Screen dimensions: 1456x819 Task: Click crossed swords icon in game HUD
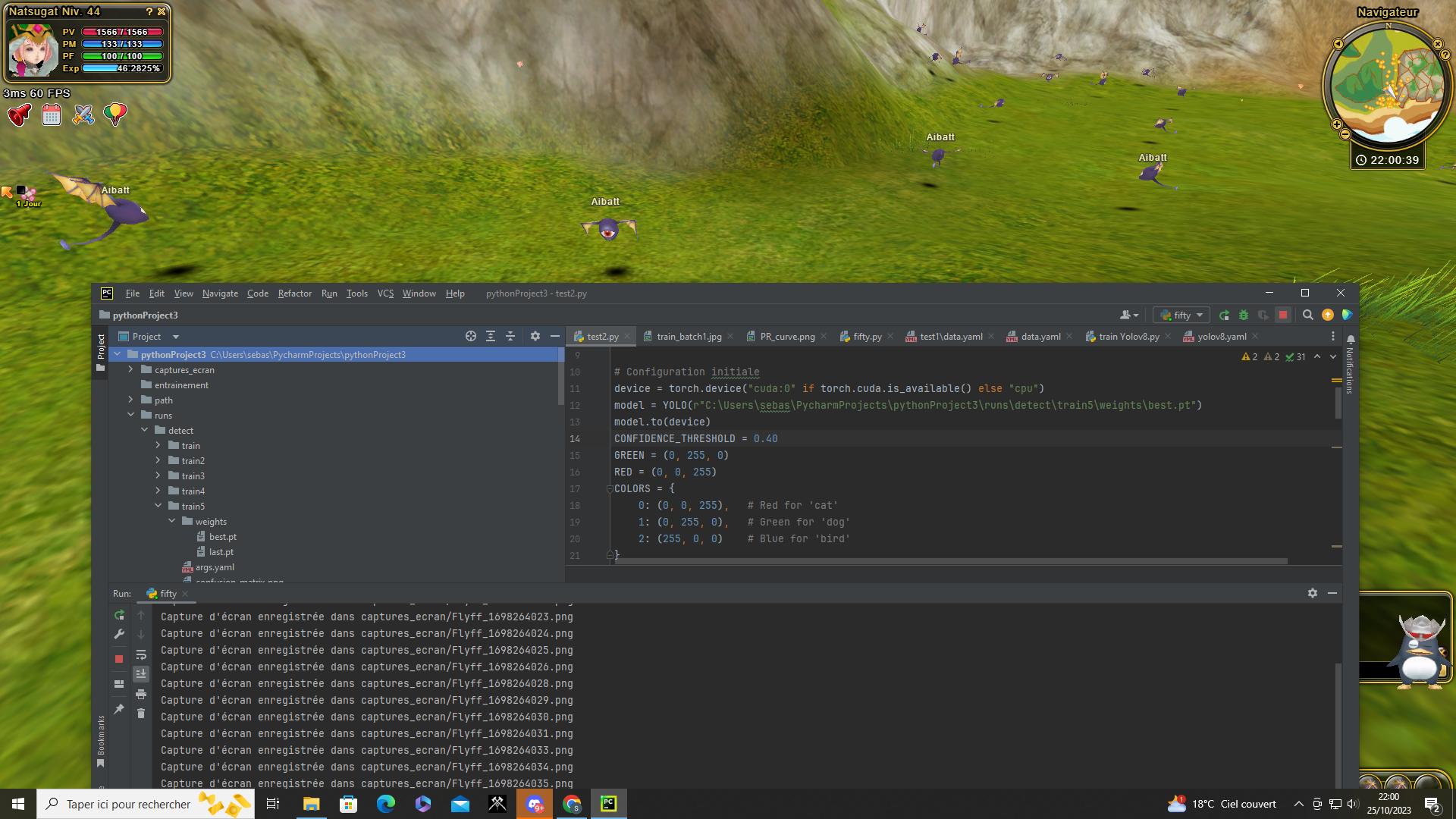point(83,115)
